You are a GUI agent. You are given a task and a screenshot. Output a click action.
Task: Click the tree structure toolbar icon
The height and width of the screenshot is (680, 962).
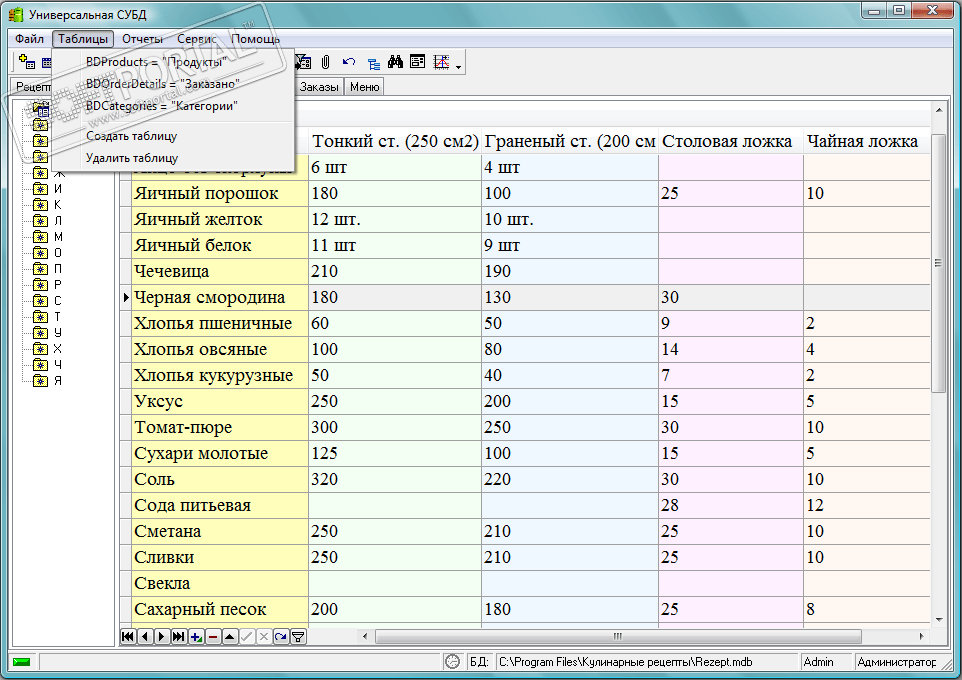click(x=373, y=63)
